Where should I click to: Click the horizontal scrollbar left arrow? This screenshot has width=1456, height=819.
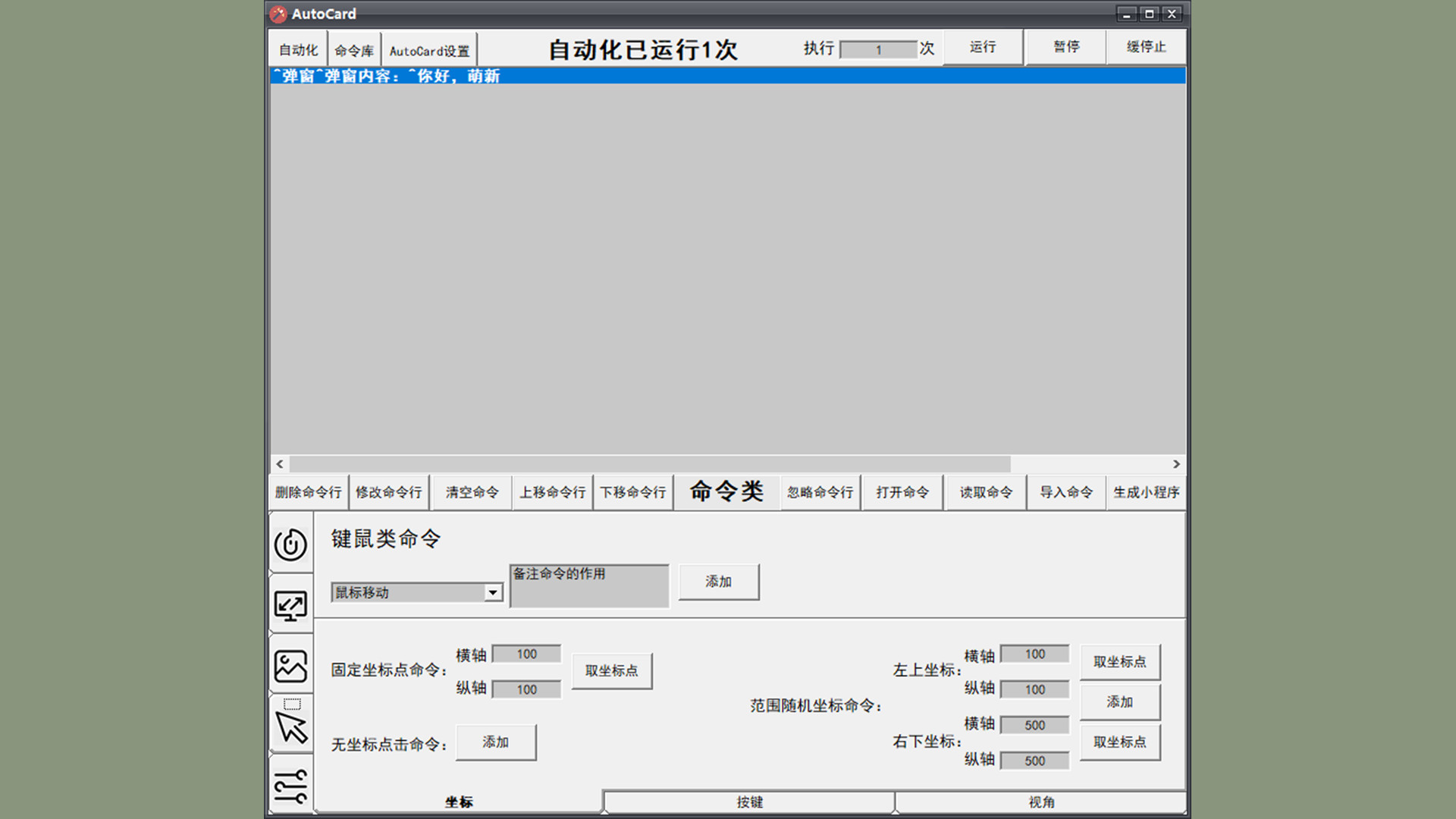pos(280,463)
